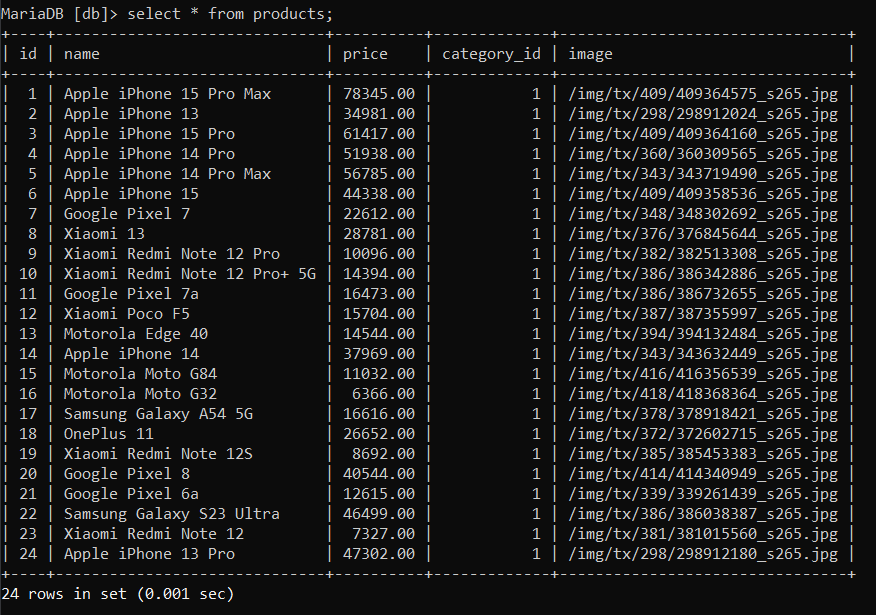Click price 14544.00
The image size is (876, 615).
(x=379, y=334)
